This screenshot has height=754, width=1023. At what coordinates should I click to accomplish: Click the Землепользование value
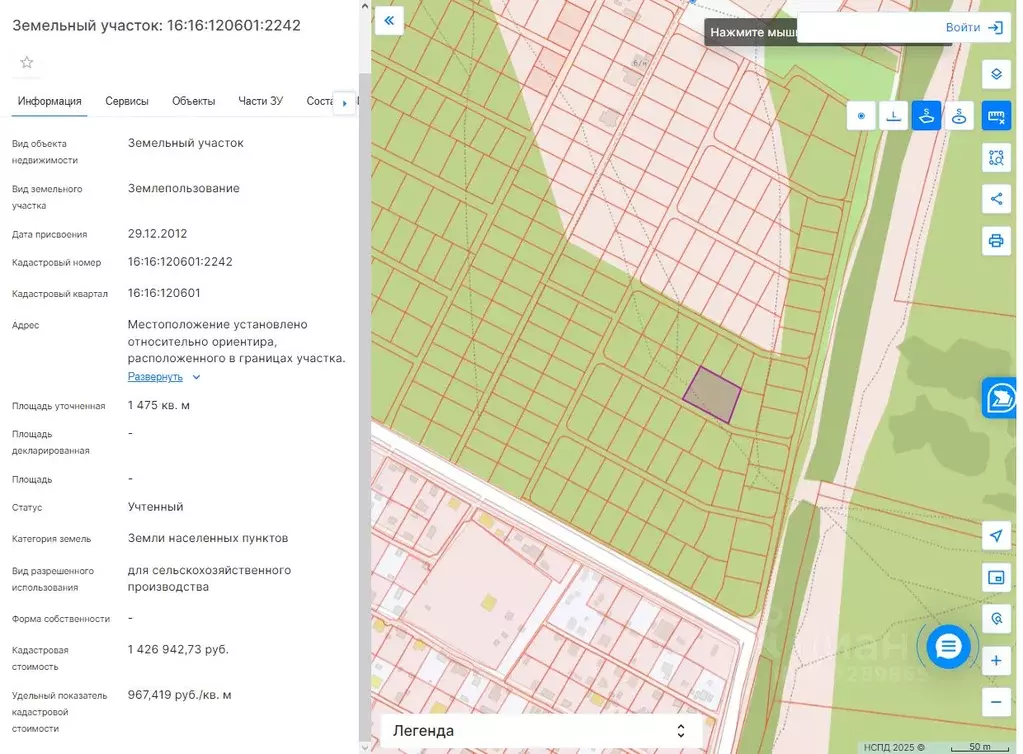click(183, 188)
